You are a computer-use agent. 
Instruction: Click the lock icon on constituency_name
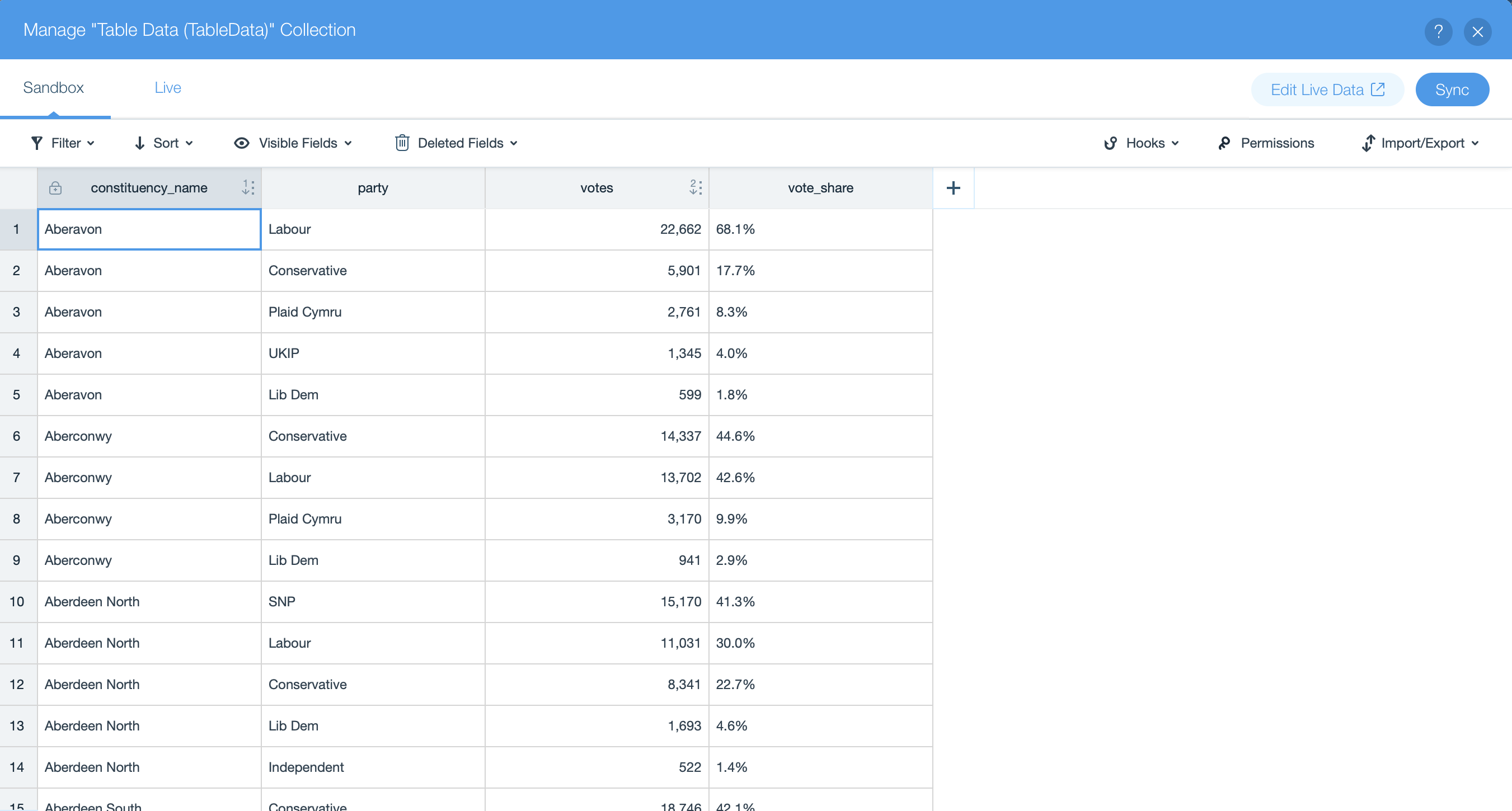pos(55,188)
